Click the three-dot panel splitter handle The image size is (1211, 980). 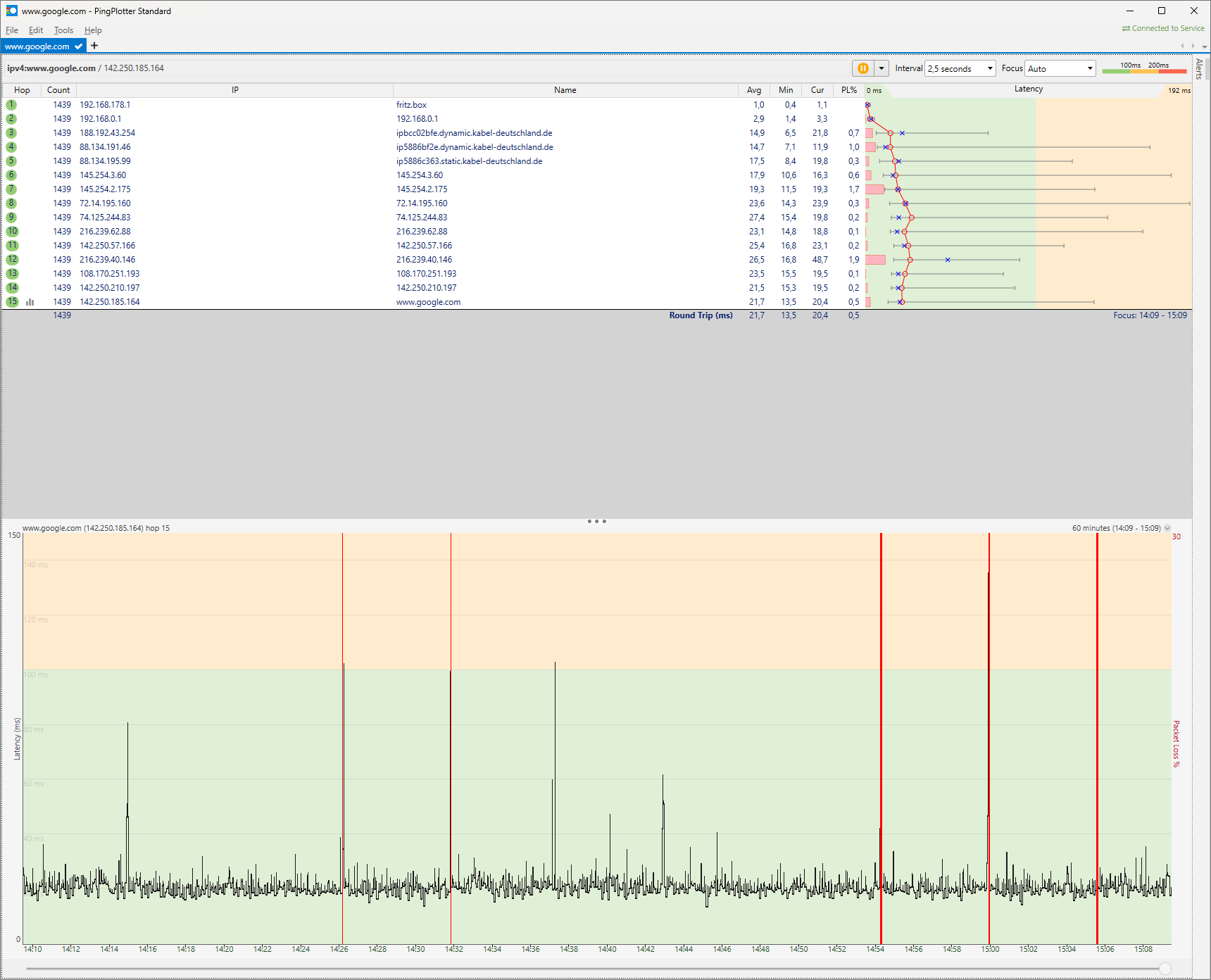[x=596, y=522]
